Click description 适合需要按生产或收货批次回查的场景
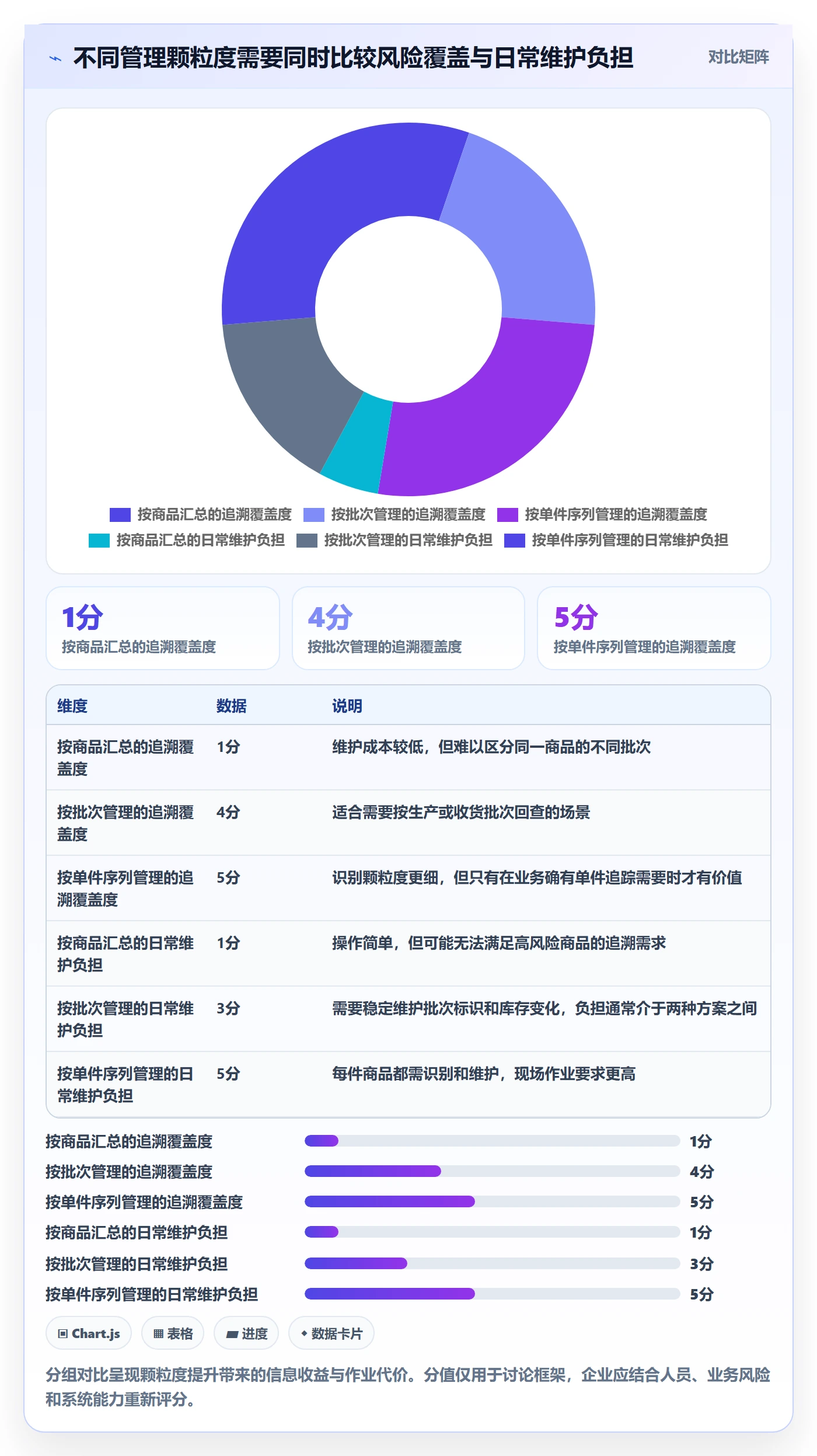The image size is (817, 1456). click(x=461, y=812)
